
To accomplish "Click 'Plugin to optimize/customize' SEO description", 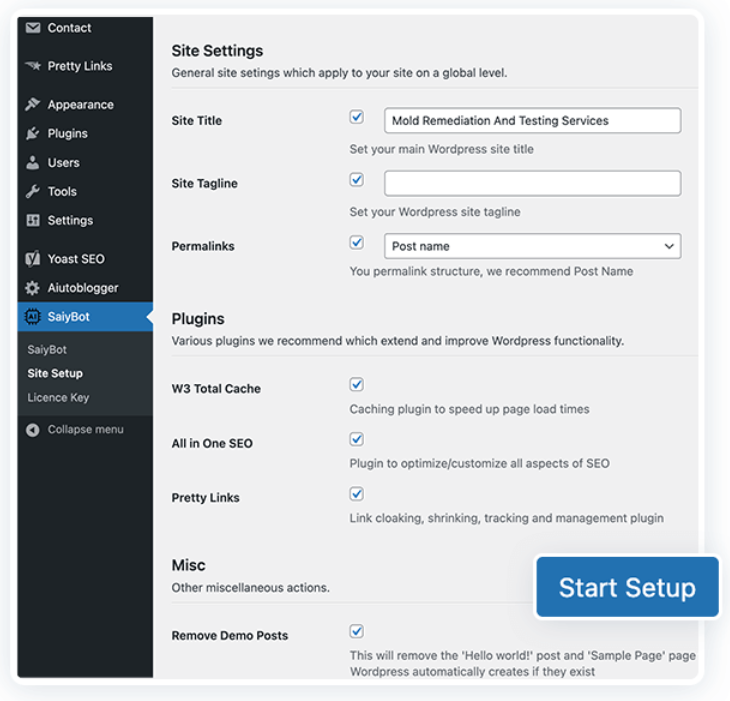I will [480, 464].
